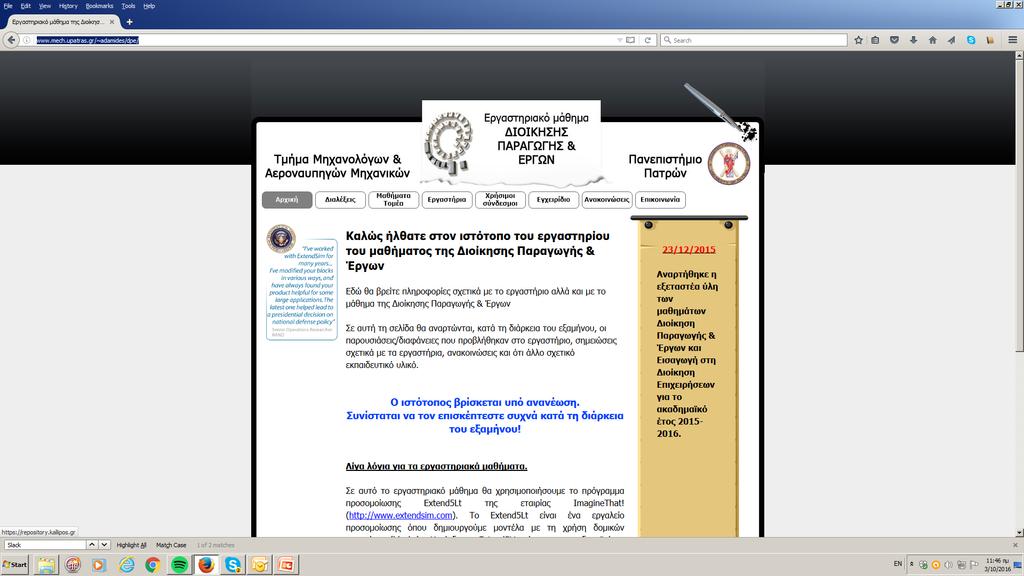Open the View menu
The width and height of the screenshot is (1024, 576).
click(x=44, y=6)
